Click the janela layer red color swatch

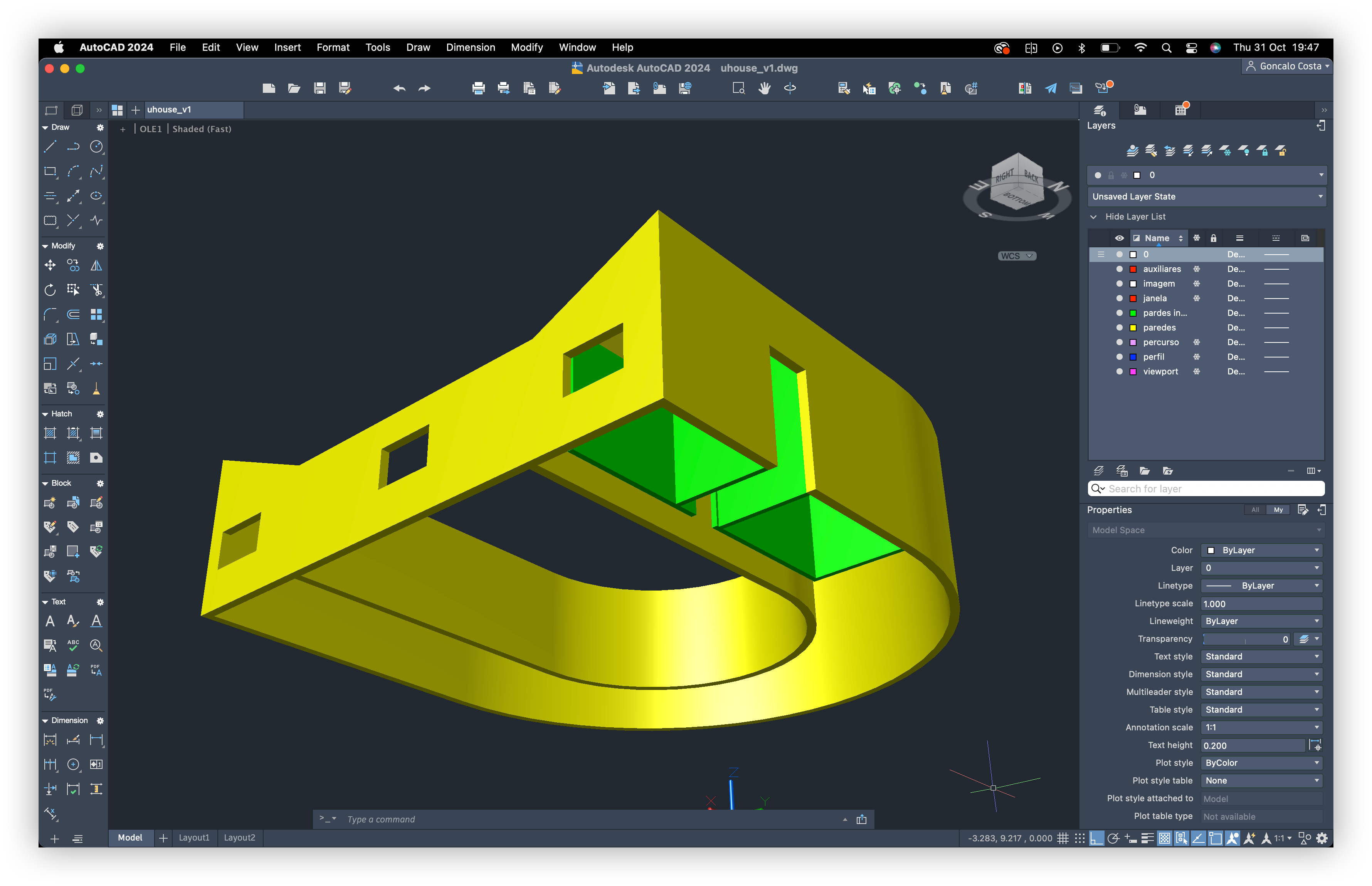[1133, 299]
